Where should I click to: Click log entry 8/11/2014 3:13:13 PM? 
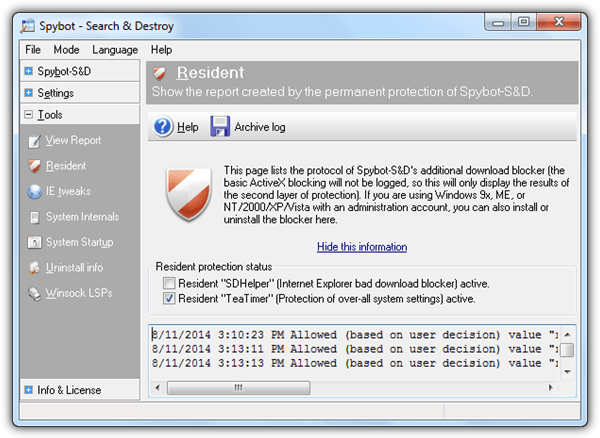(x=355, y=363)
